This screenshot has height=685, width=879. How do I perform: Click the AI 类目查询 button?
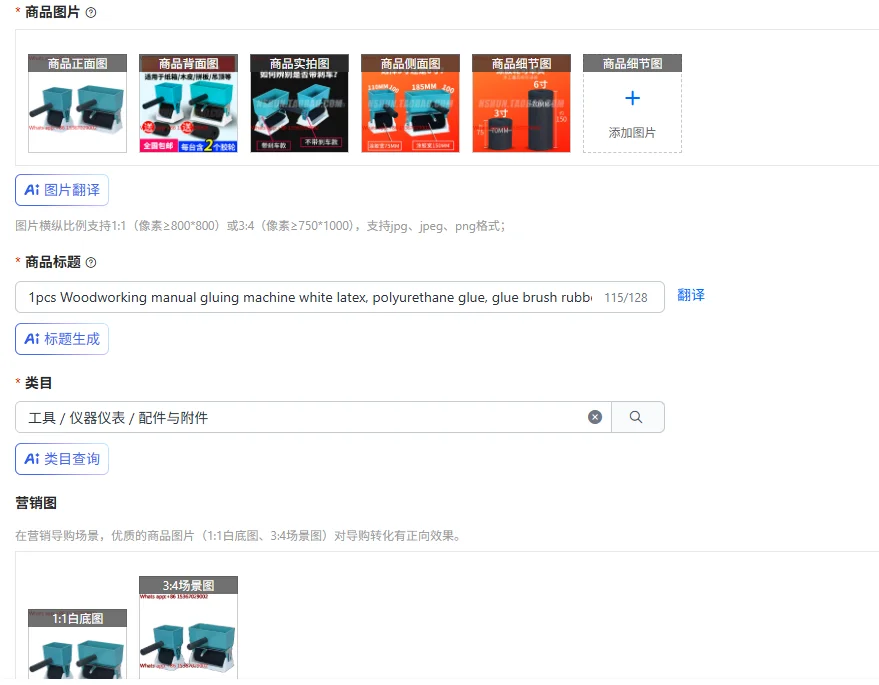tap(62, 459)
